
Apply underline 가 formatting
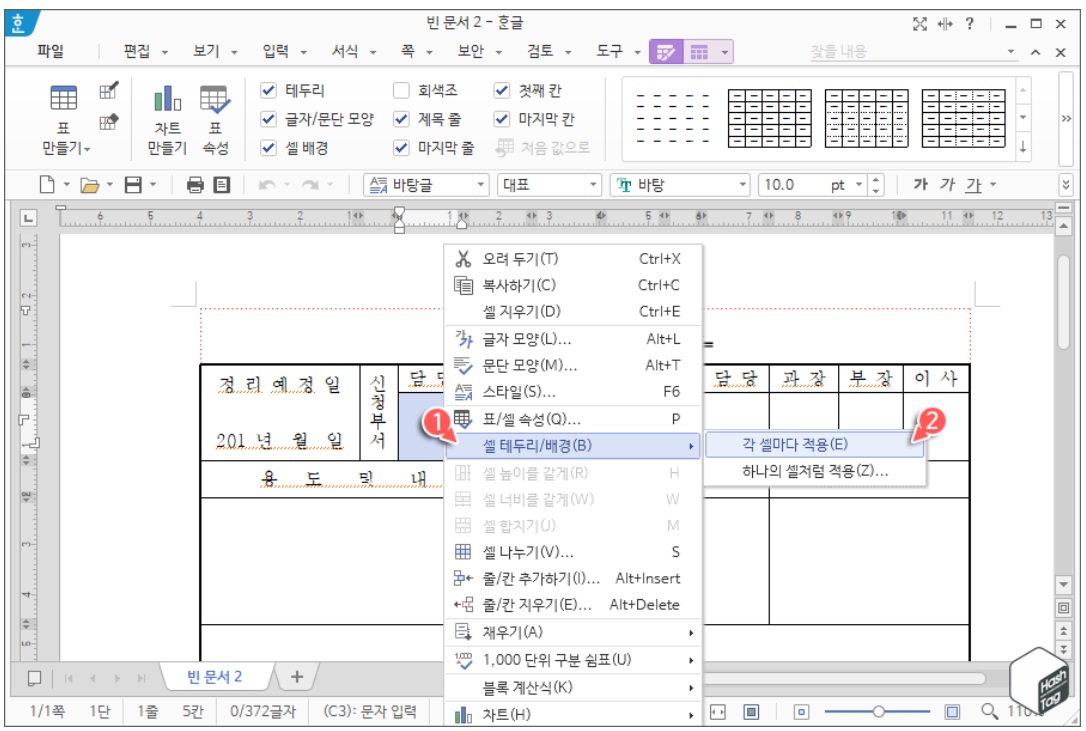(974, 184)
